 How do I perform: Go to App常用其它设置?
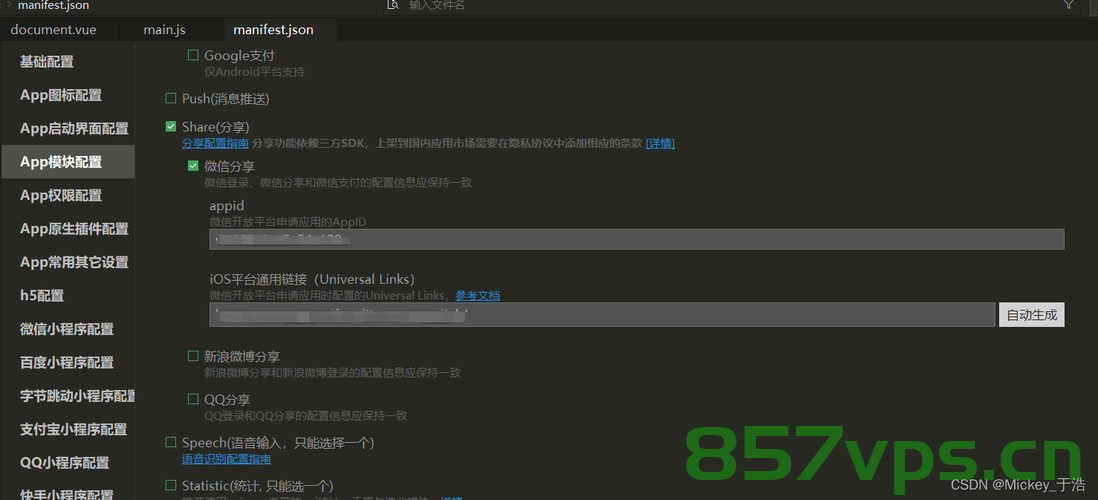pyautogui.click(x=74, y=263)
